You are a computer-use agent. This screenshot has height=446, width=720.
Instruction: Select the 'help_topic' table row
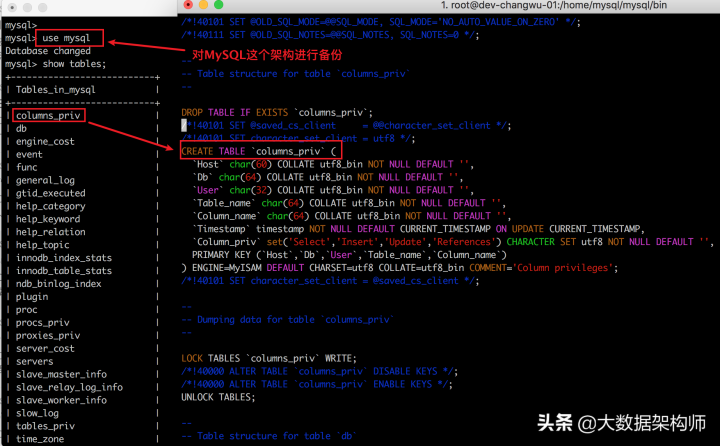pos(43,245)
